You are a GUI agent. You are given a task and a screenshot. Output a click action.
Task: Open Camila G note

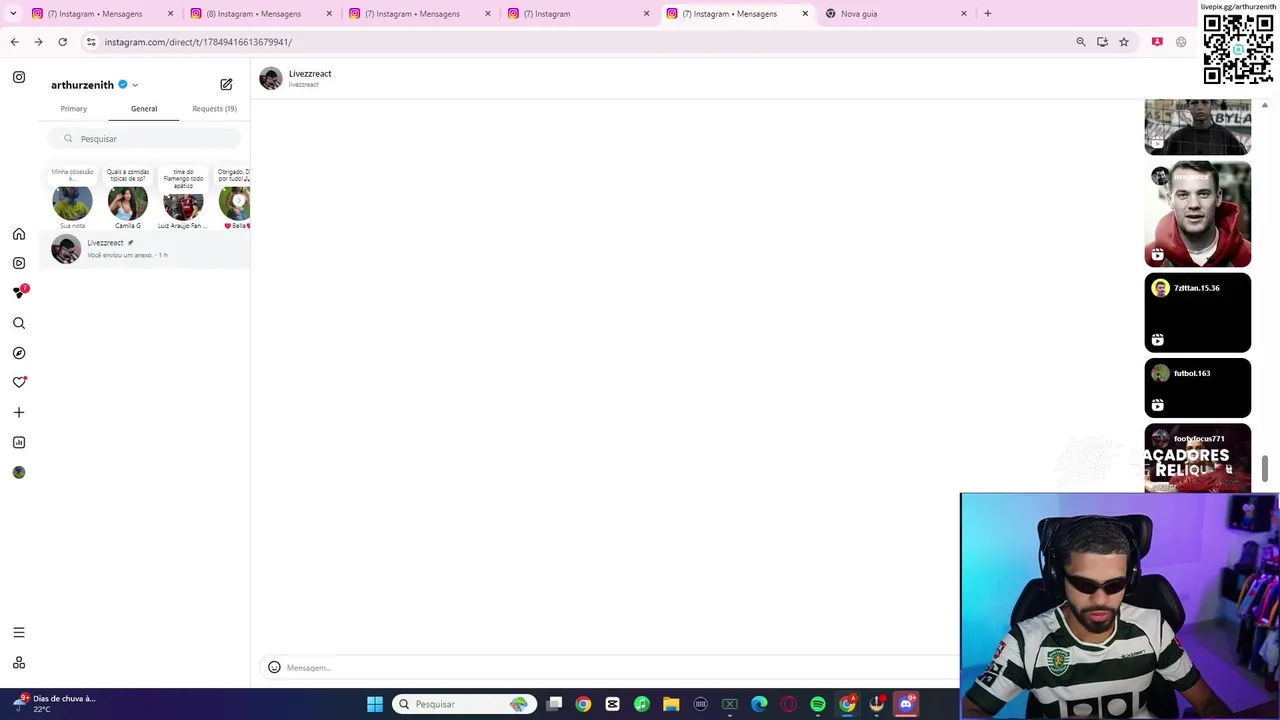tap(128, 203)
